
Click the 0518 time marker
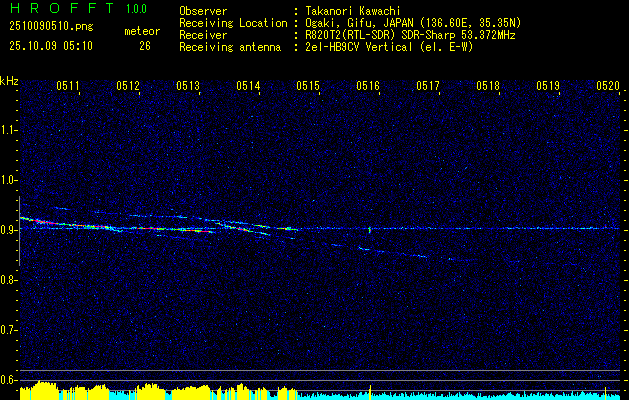(488, 85)
